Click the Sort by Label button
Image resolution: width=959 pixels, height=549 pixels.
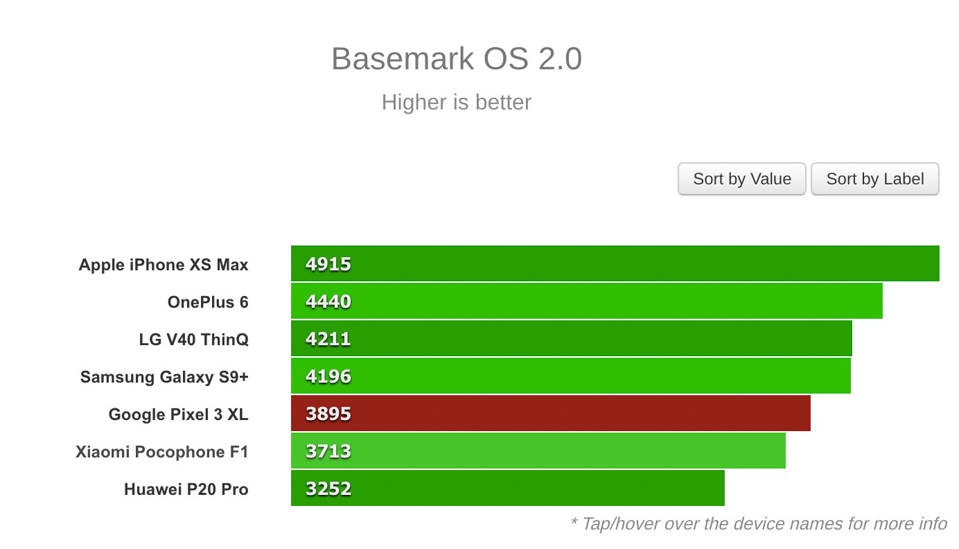tap(875, 179)
